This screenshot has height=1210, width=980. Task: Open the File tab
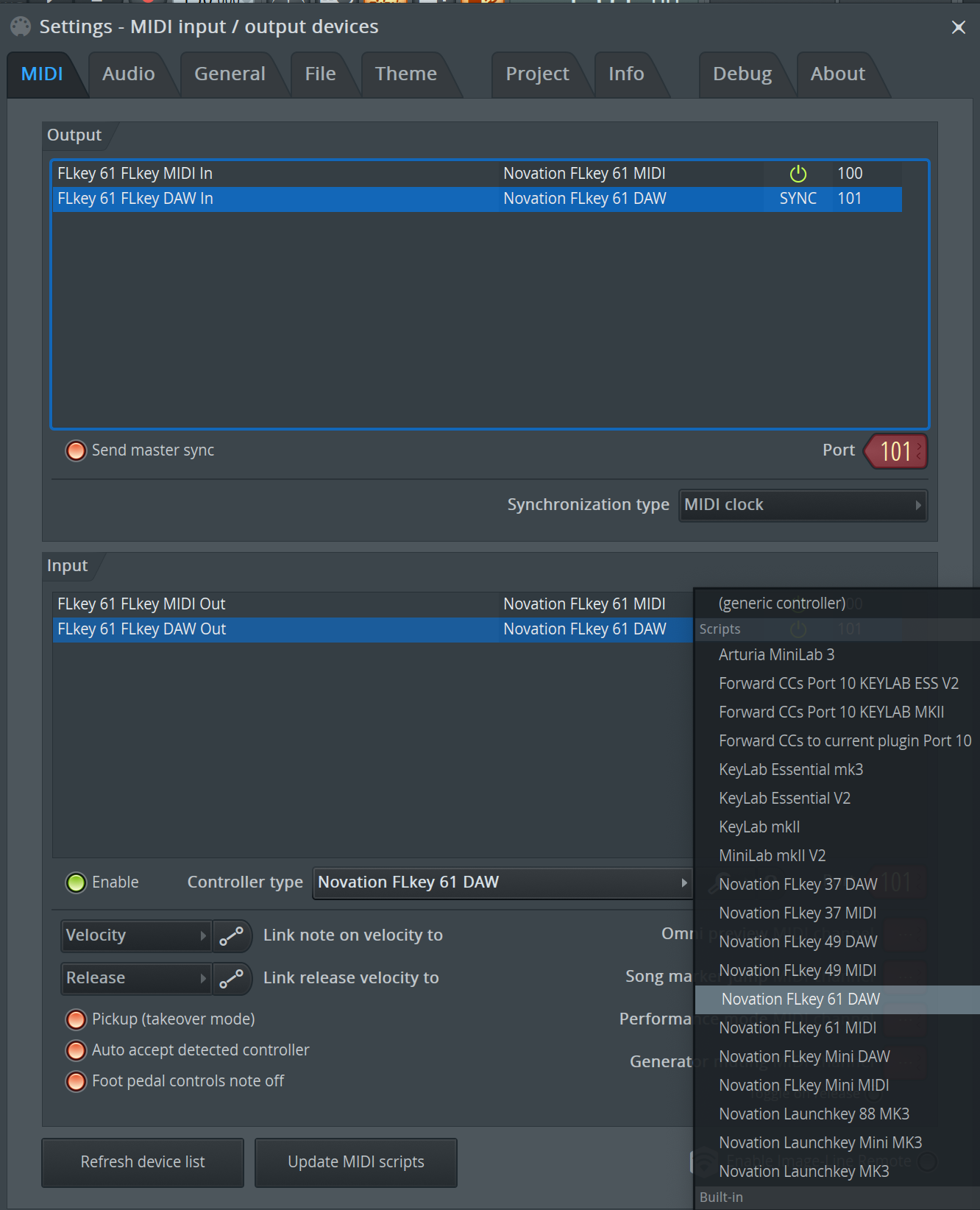320,74
